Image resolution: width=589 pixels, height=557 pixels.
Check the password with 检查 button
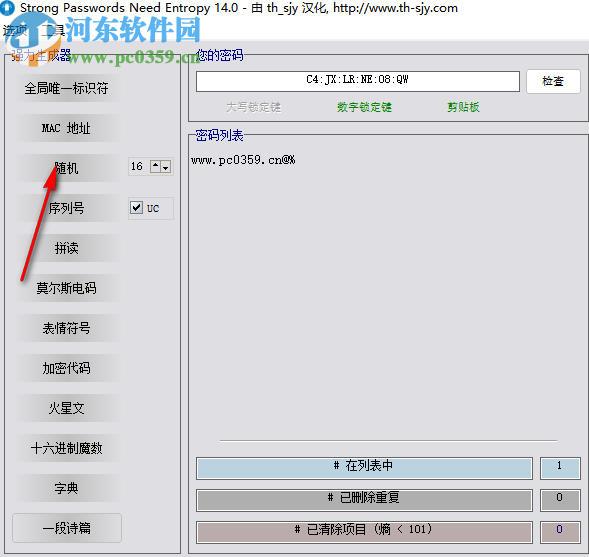[x=553, y=81]
